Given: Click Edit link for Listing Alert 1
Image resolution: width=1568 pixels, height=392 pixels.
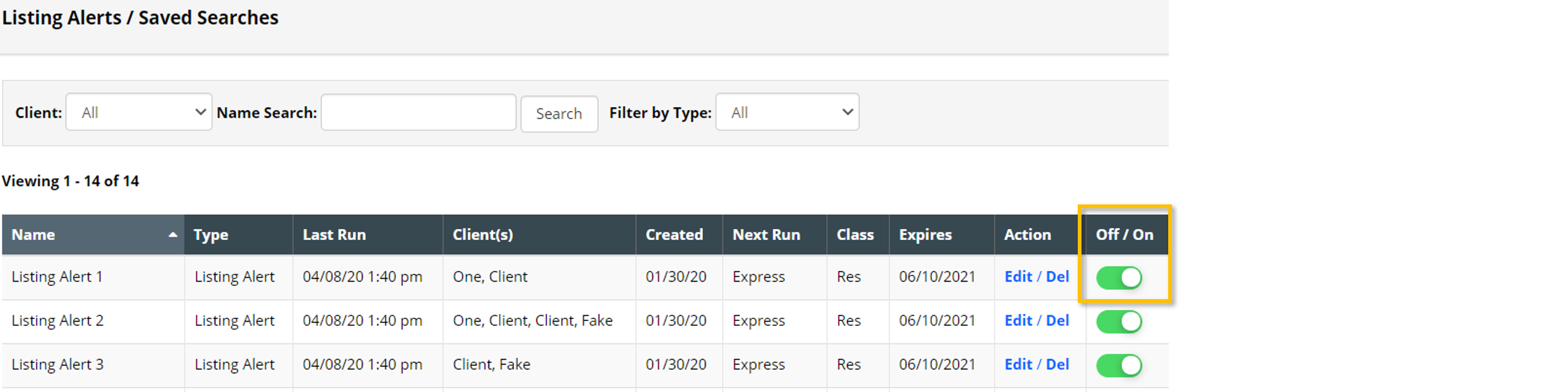Looking at the screenshot, I should [1018, 277].
